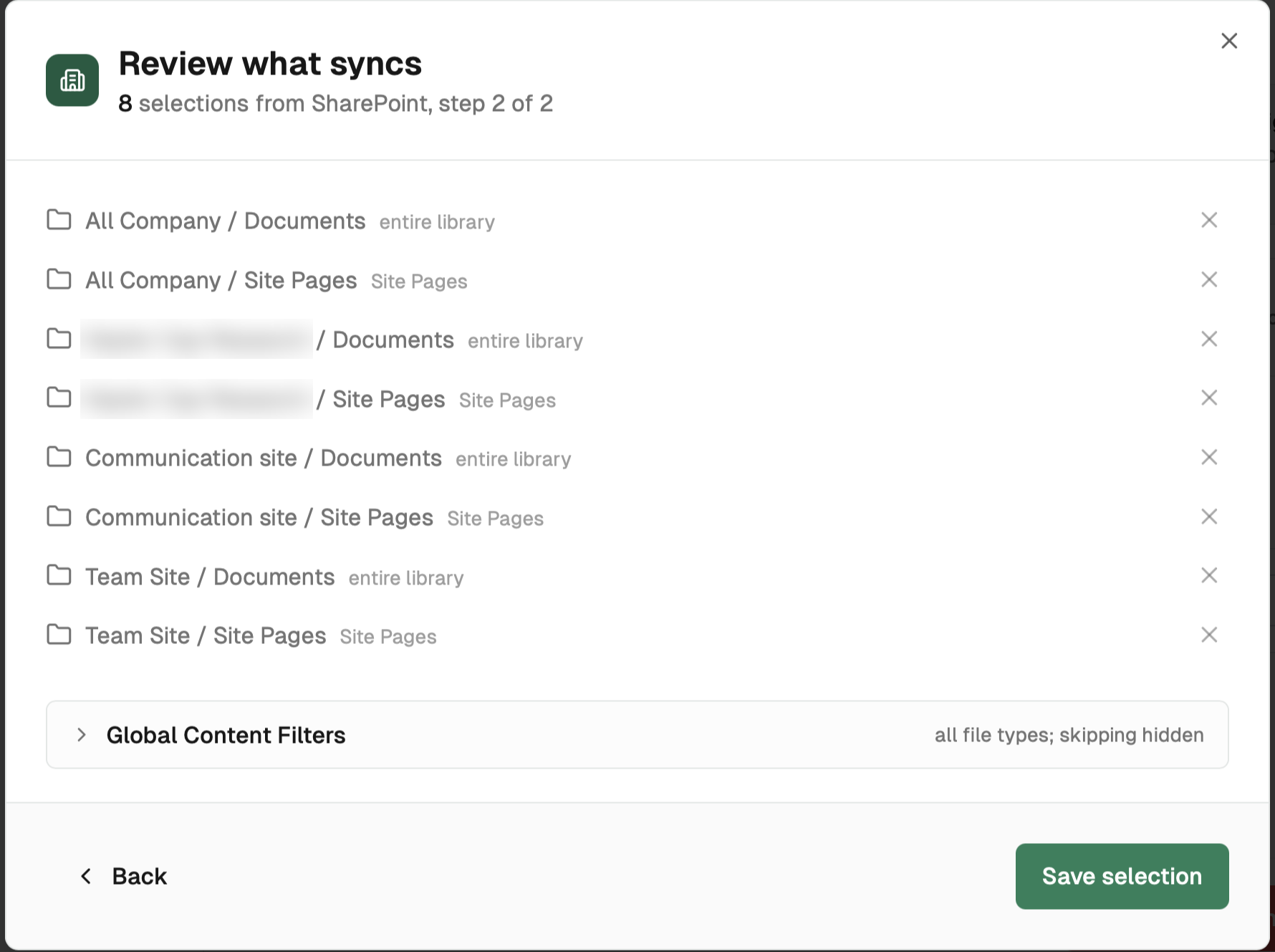Click folder icon for All Company / Site Pages
Image resolution: width=1275 pixels, height=952 pixels.
tap(59, 279)
